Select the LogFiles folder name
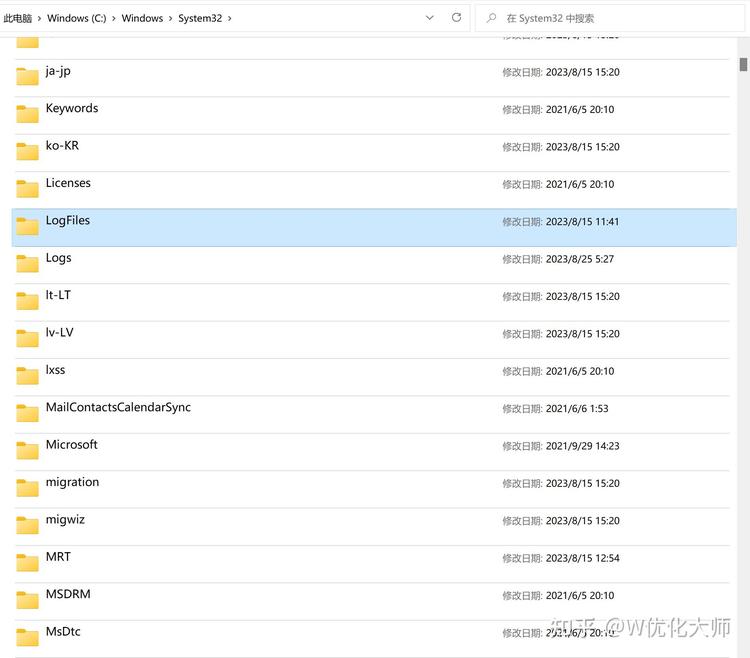 click(67, 220)
